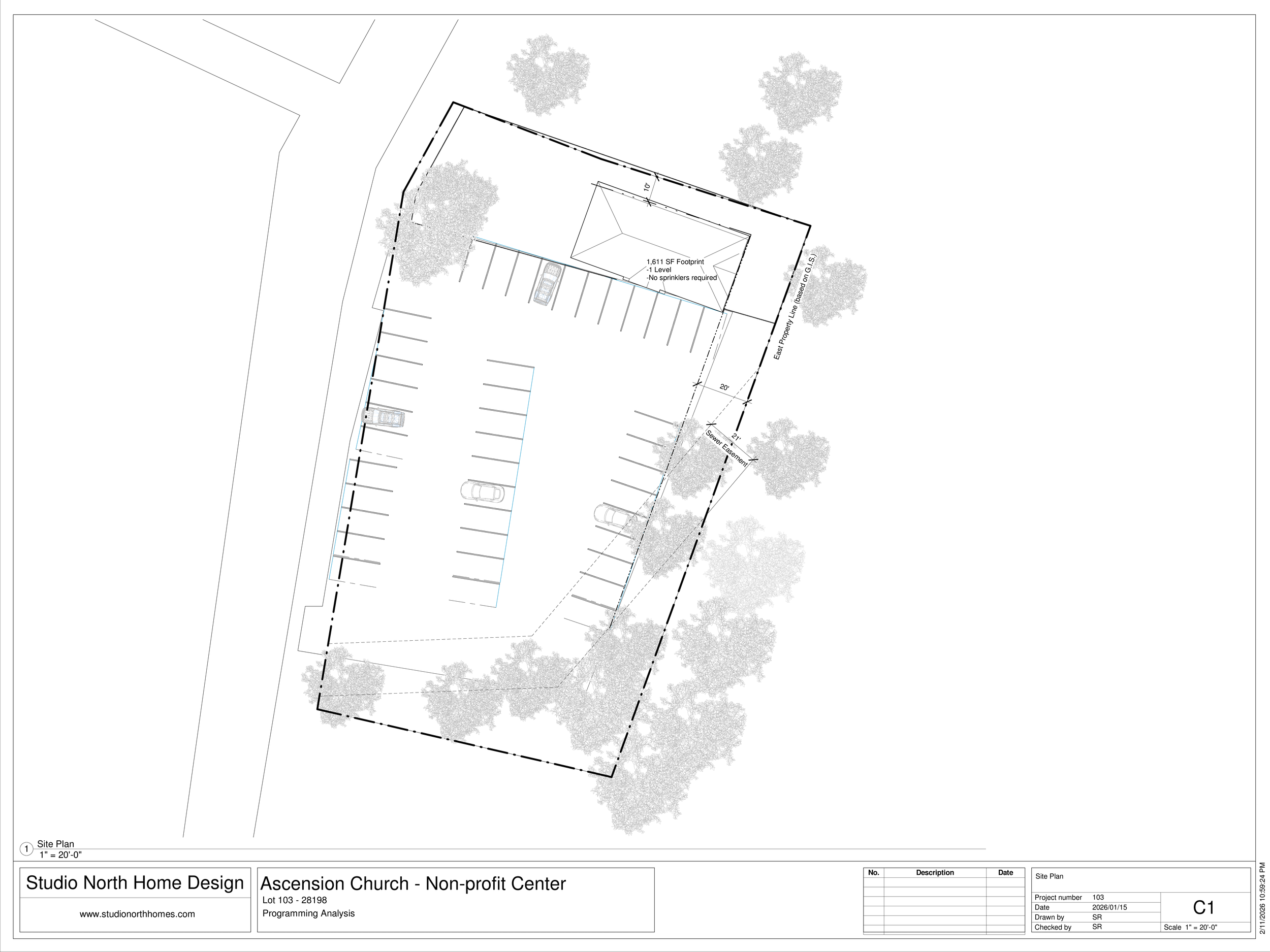The width and height of the screenshot is (1270, 952).
Task: Select the Ascension Church - Non-profit Center title
Action: (413, 884)
